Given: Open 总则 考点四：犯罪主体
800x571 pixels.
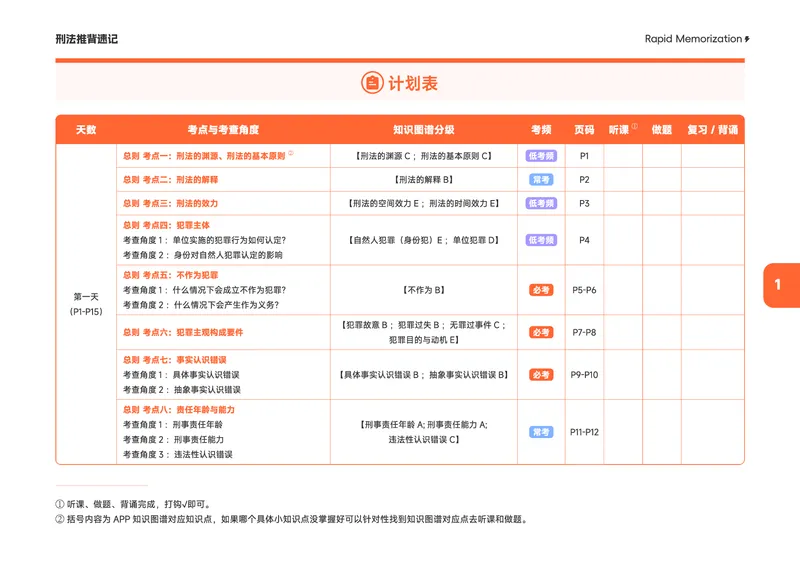Looking at the screenshot, I should pyautogui.click(x=166, y=225).
